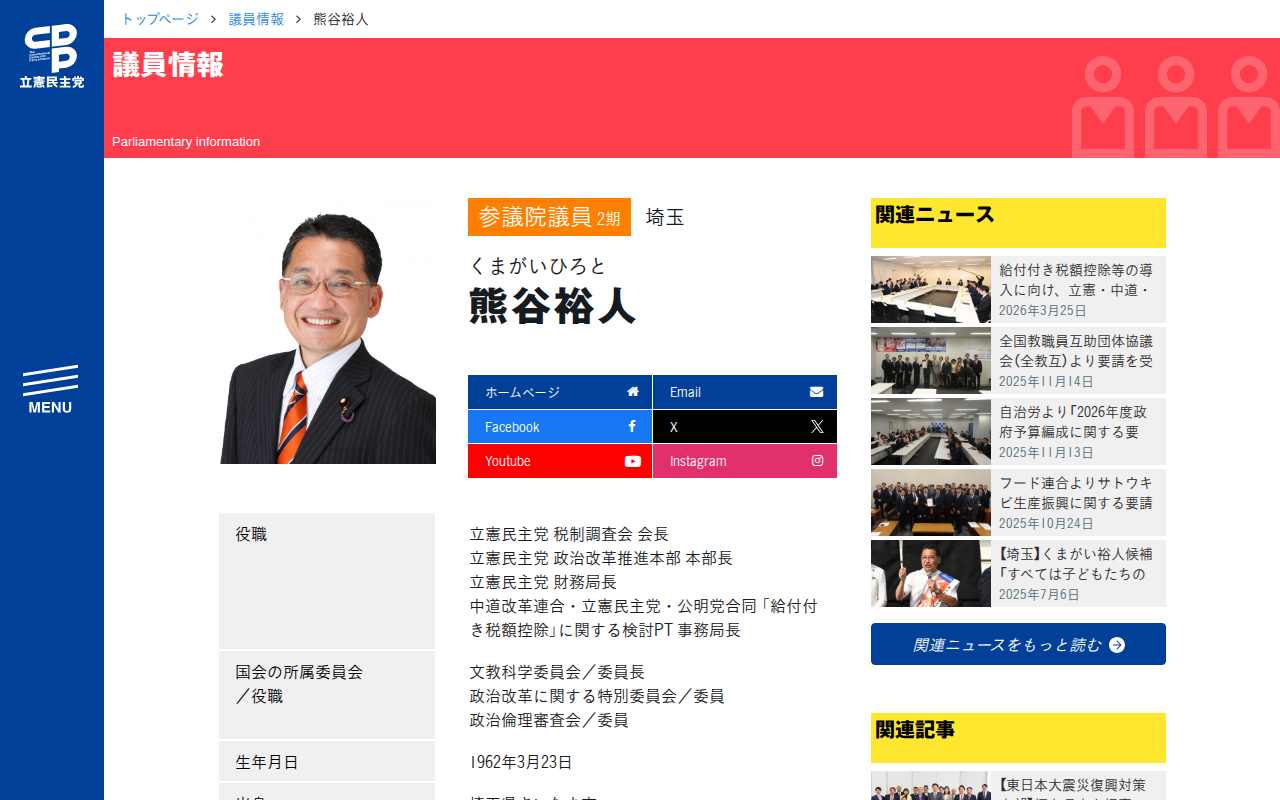Click 文教科学委員会／委員長 text
Screen dimensions: 1280x800
click(557, 672)
